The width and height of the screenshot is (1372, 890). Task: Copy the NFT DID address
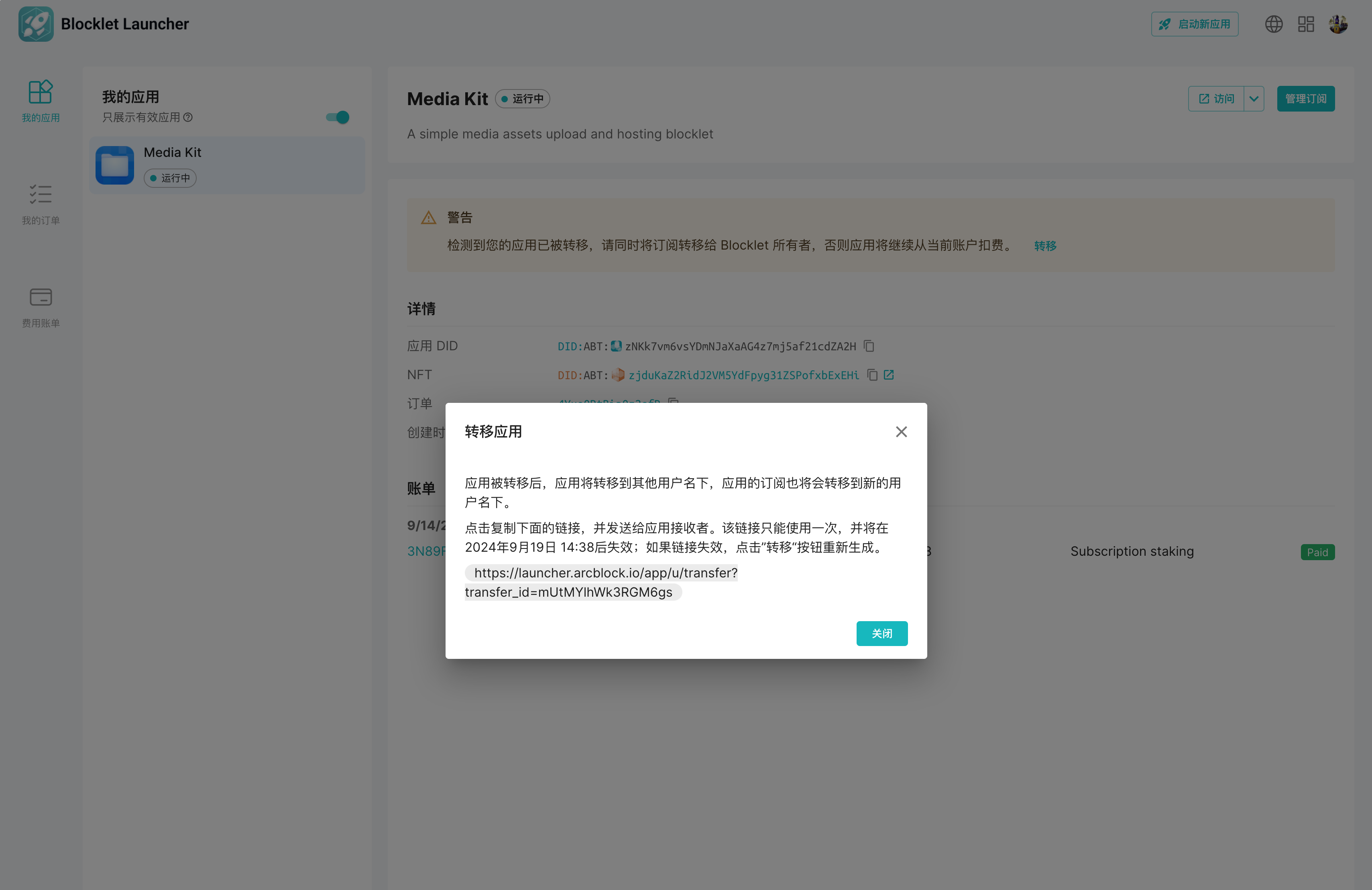pyautogui.click(x=872, y=375)
